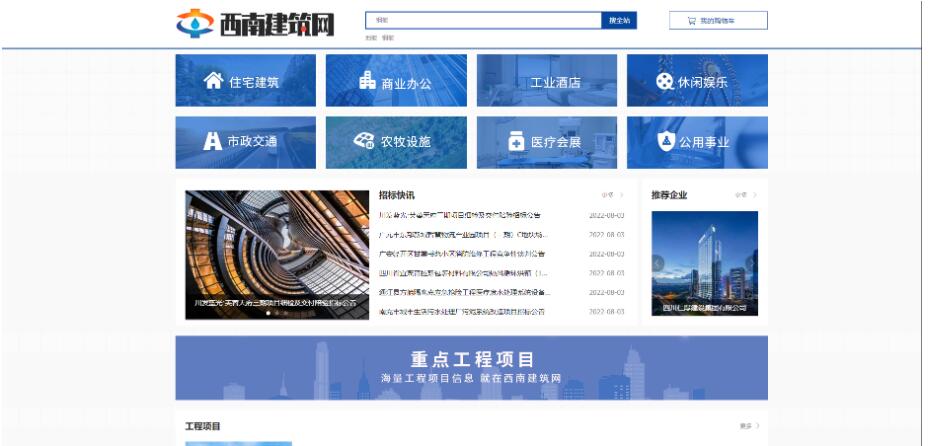The height and width of the screenshot is (446, 929).
Task: Open the 广安经开区 tender notice
Action: (462, 254)
